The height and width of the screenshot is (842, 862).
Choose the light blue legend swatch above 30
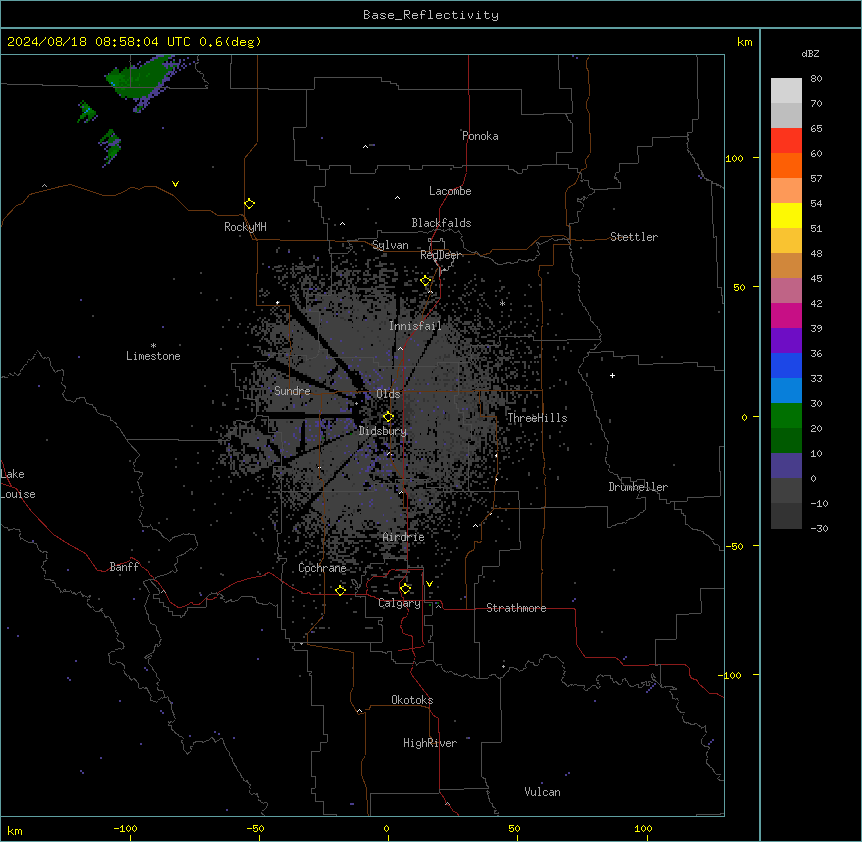click(x=786, y=391)
